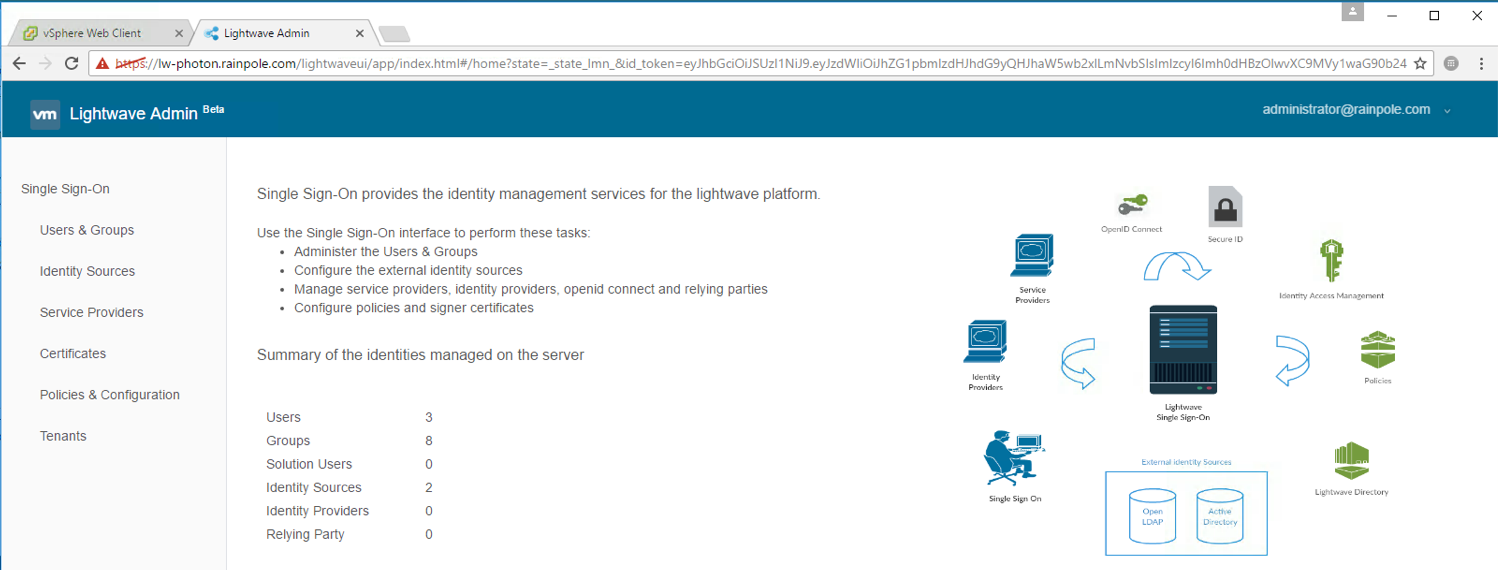Click the vSphere Web Client tab favicon
1498x570 pixels.
tap(31, 33)
